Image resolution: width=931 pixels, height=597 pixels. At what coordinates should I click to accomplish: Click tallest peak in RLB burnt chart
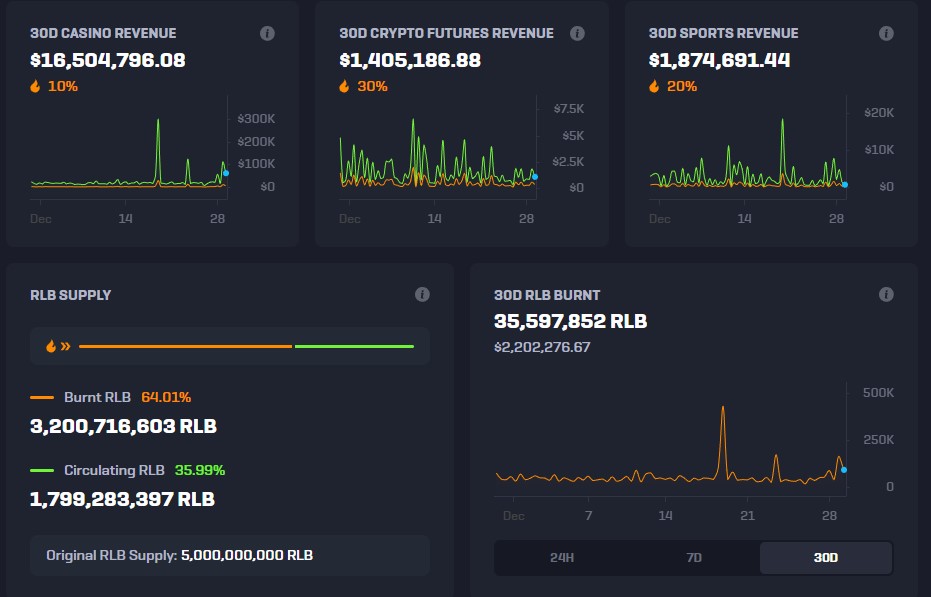point(723,408)
